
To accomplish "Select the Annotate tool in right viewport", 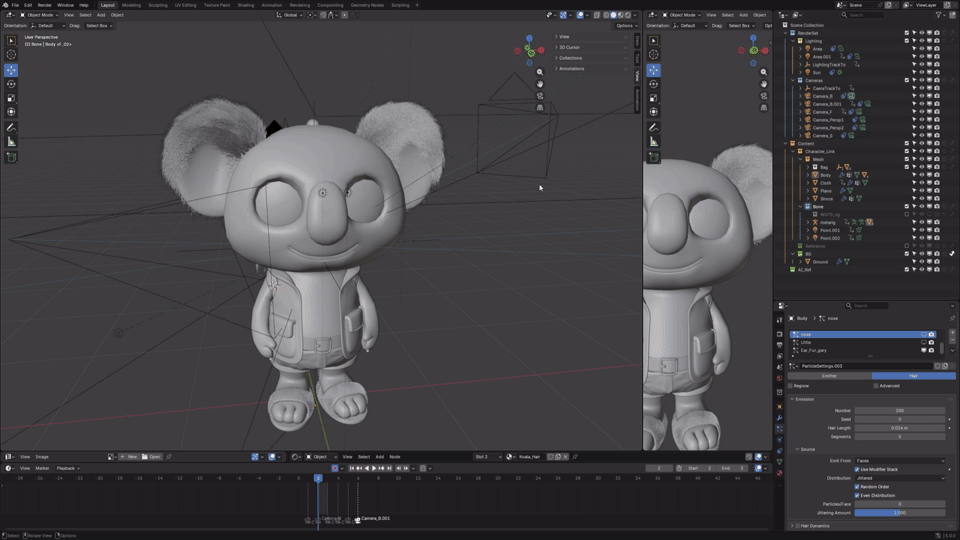I will (x=654, y=127).
